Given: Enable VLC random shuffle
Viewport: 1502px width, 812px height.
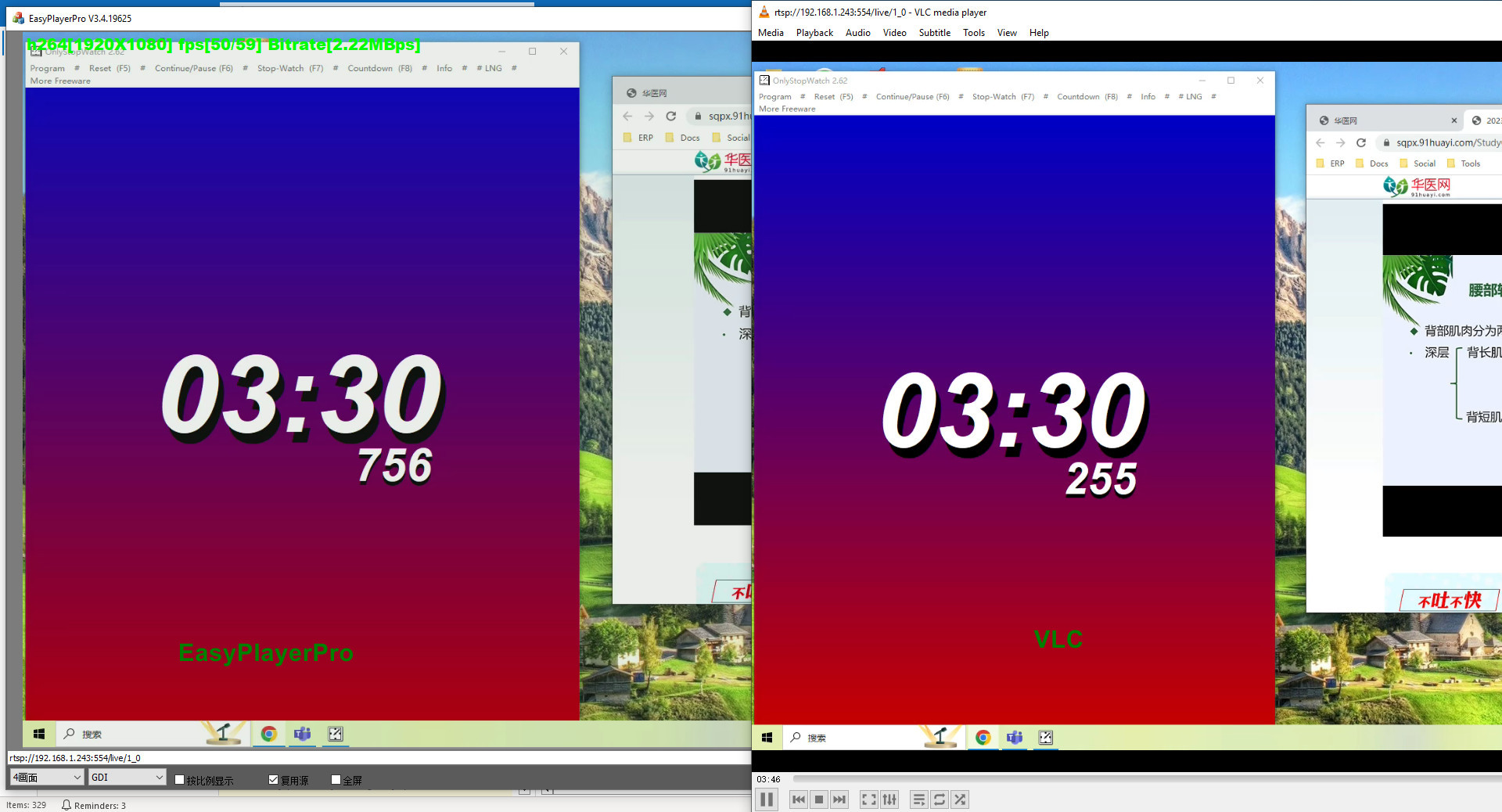Looking at the screenshot, I should point(960,799).
